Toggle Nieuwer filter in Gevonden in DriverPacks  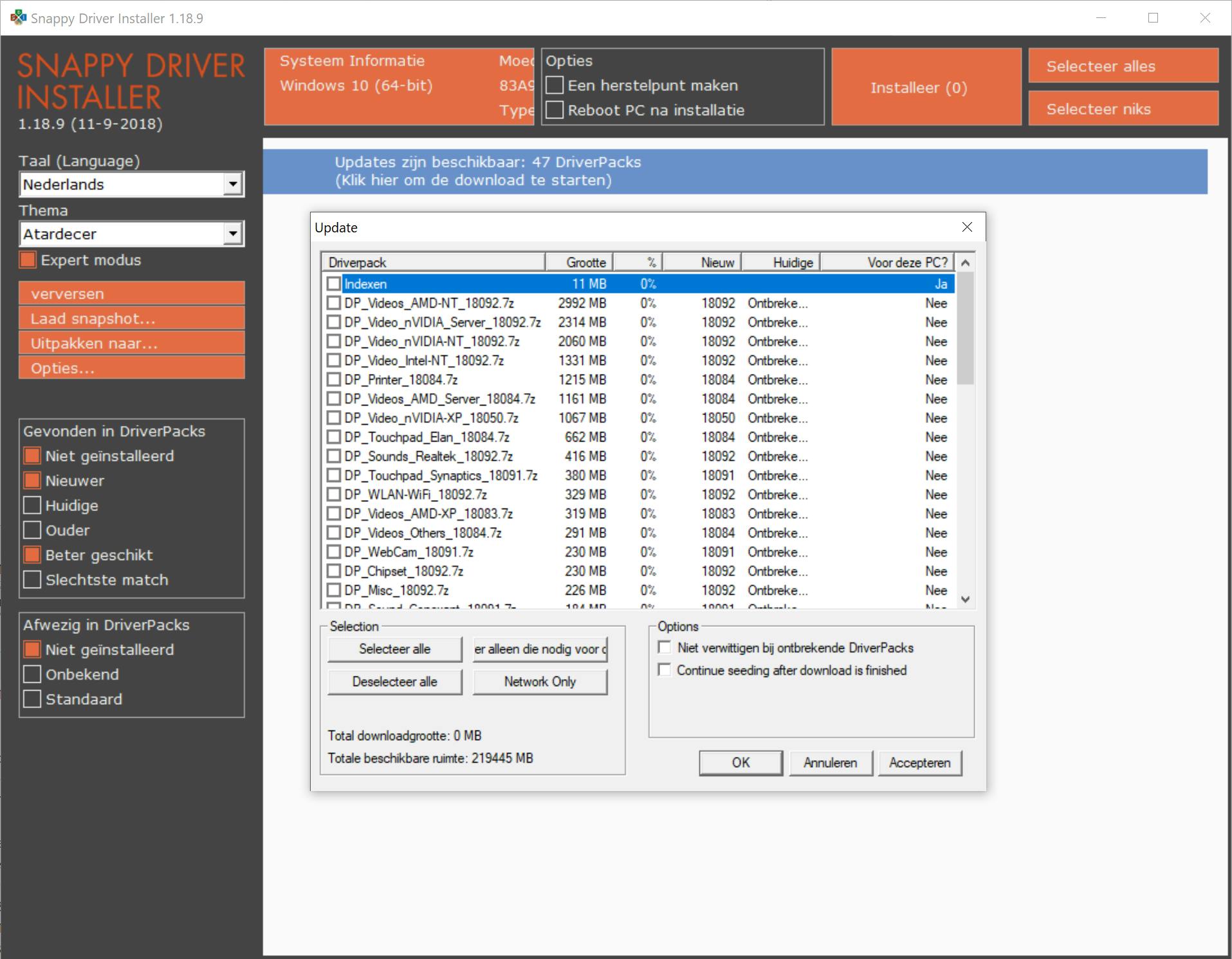point(32,481)
